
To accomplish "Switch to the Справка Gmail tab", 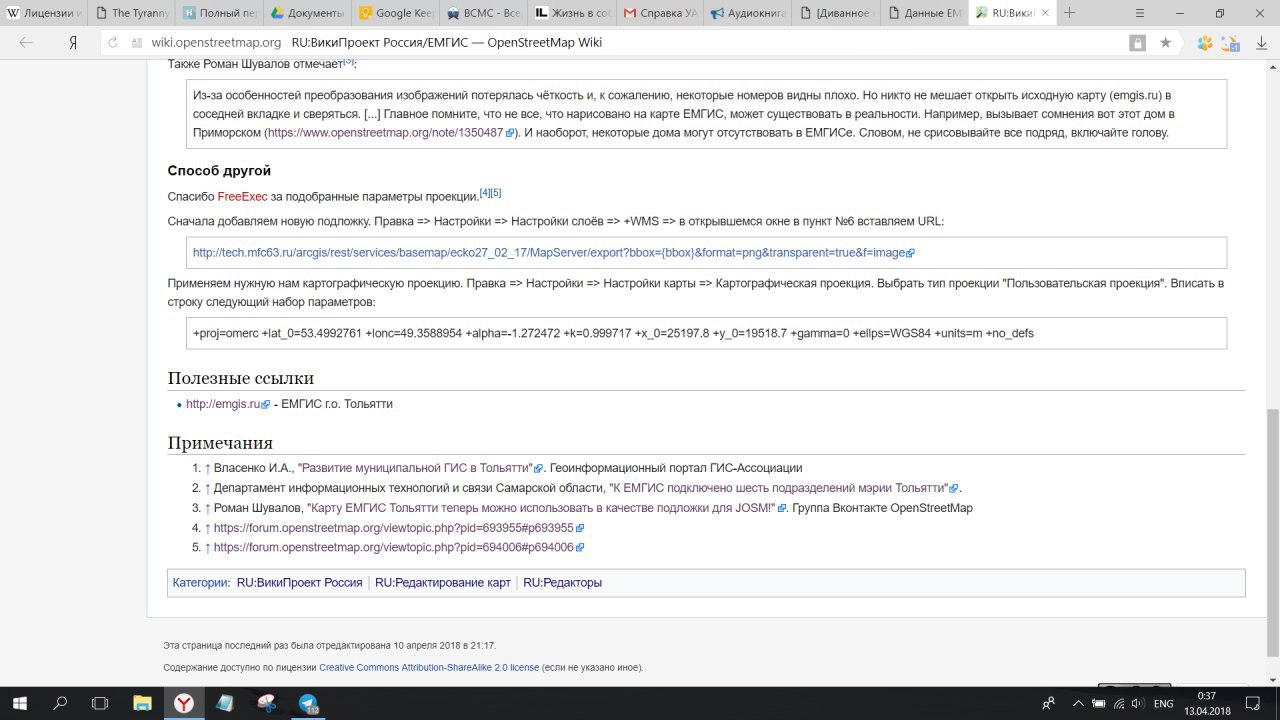I will pos(662,13).
